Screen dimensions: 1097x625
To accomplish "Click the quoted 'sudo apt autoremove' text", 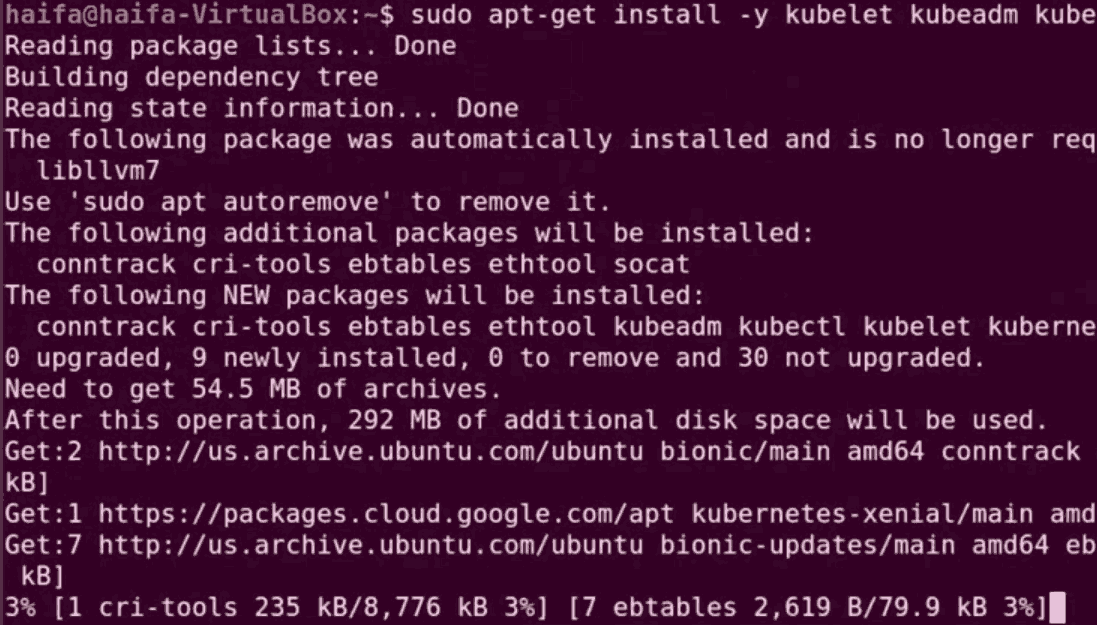I will pyautogui.click(x=231, y=202).
